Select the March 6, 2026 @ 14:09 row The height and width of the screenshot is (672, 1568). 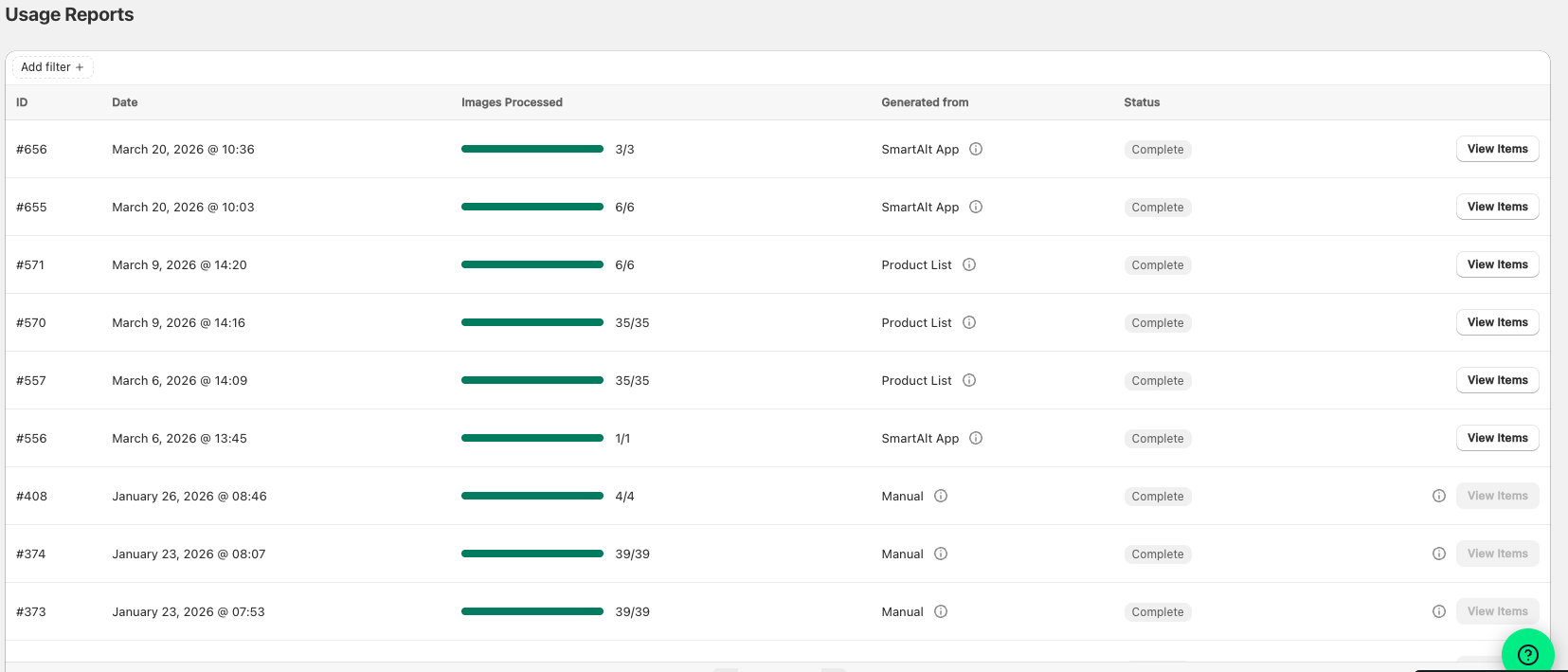pyautogui.click(x=777, y=380)
